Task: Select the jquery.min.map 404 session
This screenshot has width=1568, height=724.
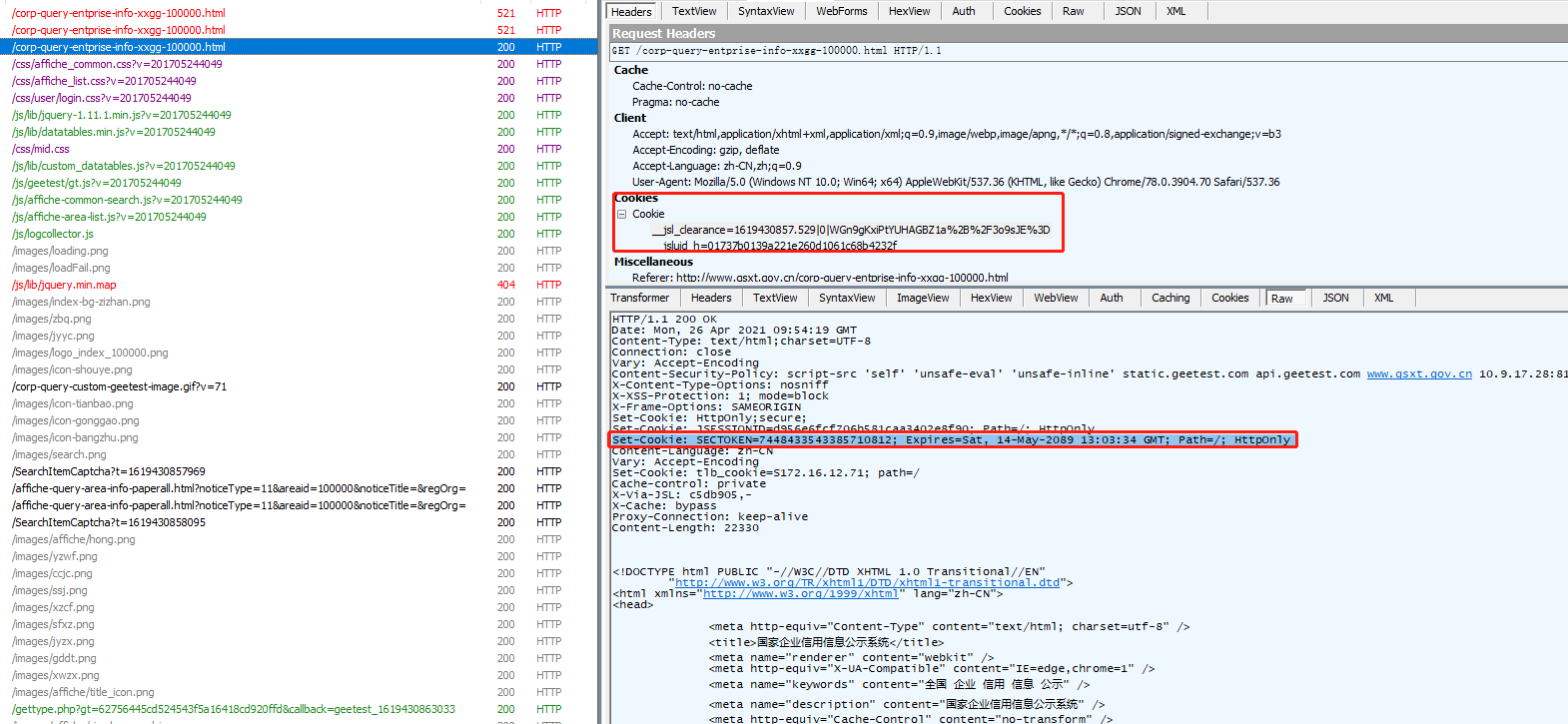Action: [299, 285]
